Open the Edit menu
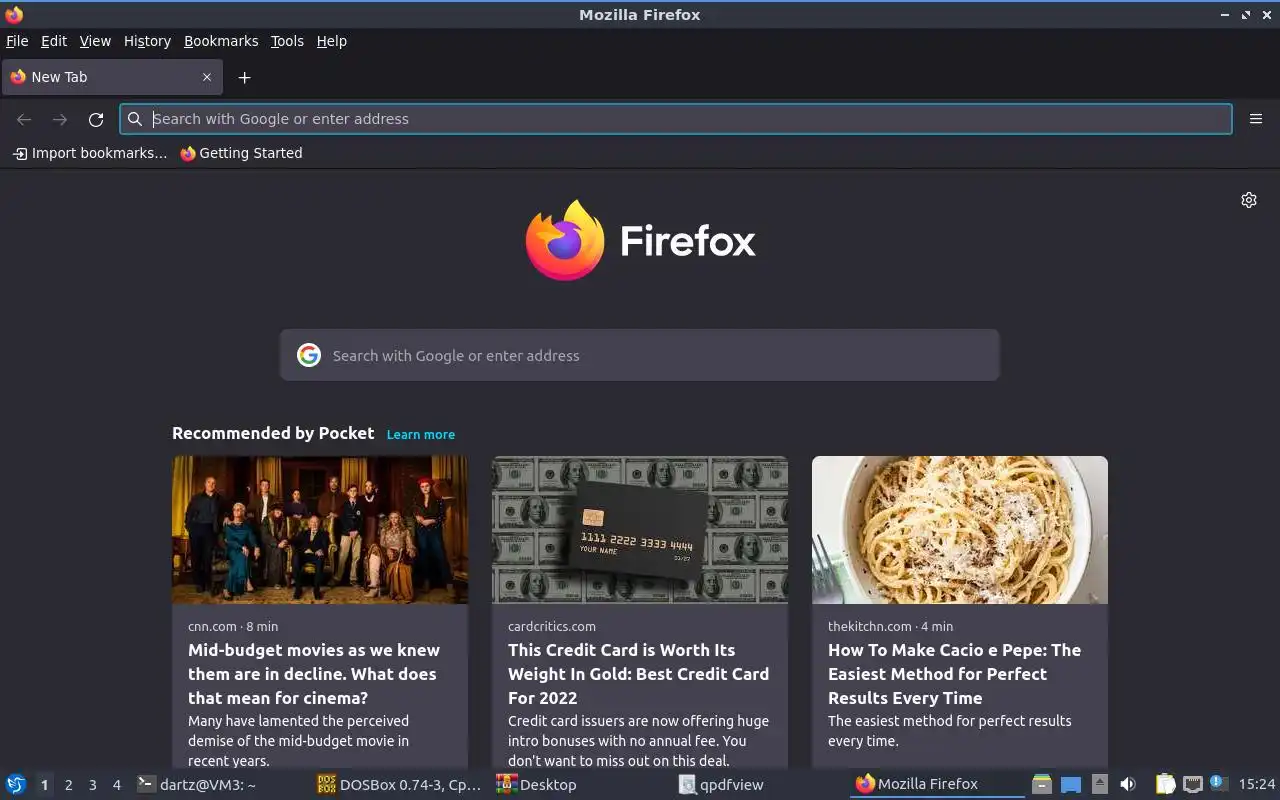Viewport: 1280px width, 800px height. [54, 41]
